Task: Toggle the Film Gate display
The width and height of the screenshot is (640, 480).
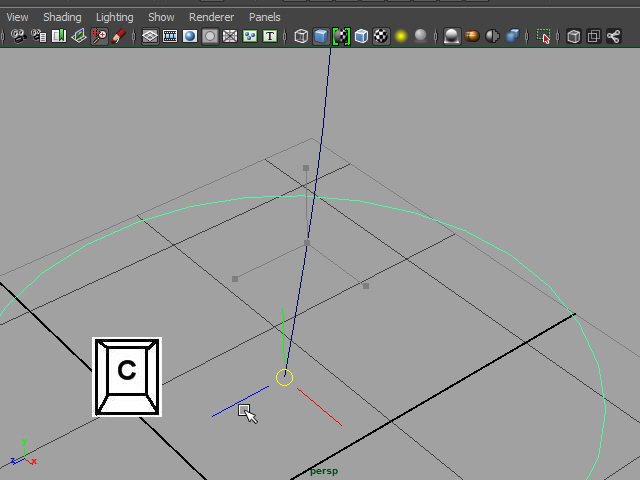Action: (170, 36)
